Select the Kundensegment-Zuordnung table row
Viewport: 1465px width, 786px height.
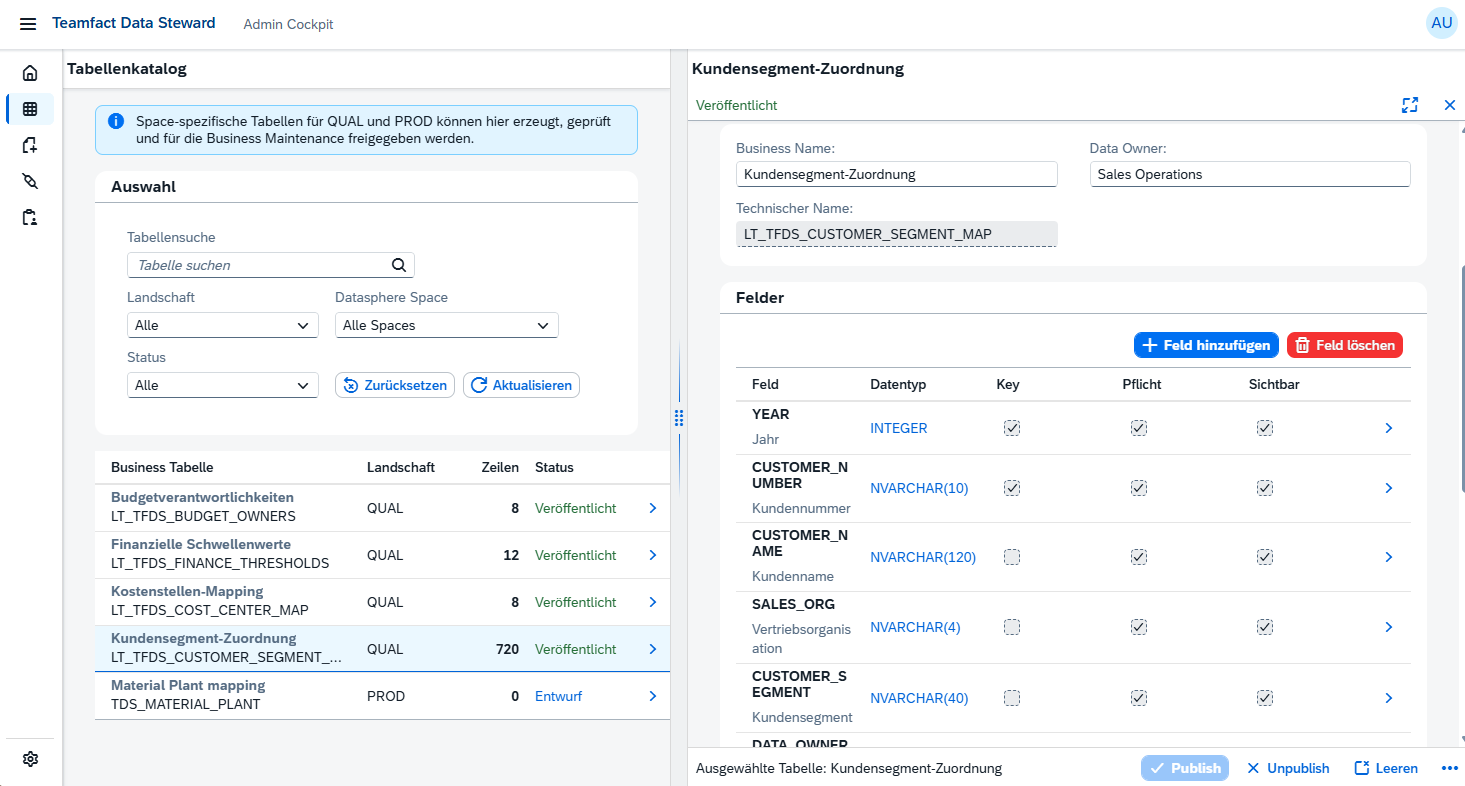(382, 649)
